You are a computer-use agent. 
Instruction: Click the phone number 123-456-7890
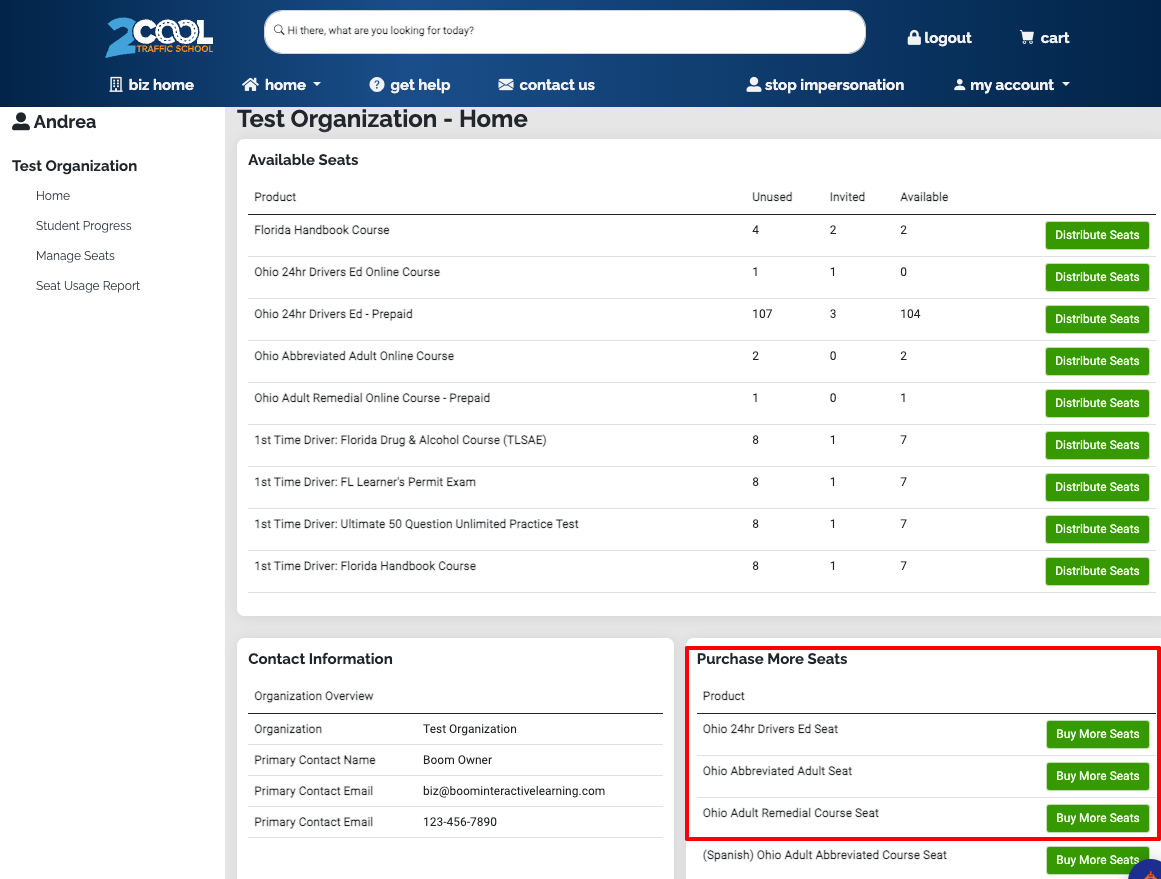460,822
